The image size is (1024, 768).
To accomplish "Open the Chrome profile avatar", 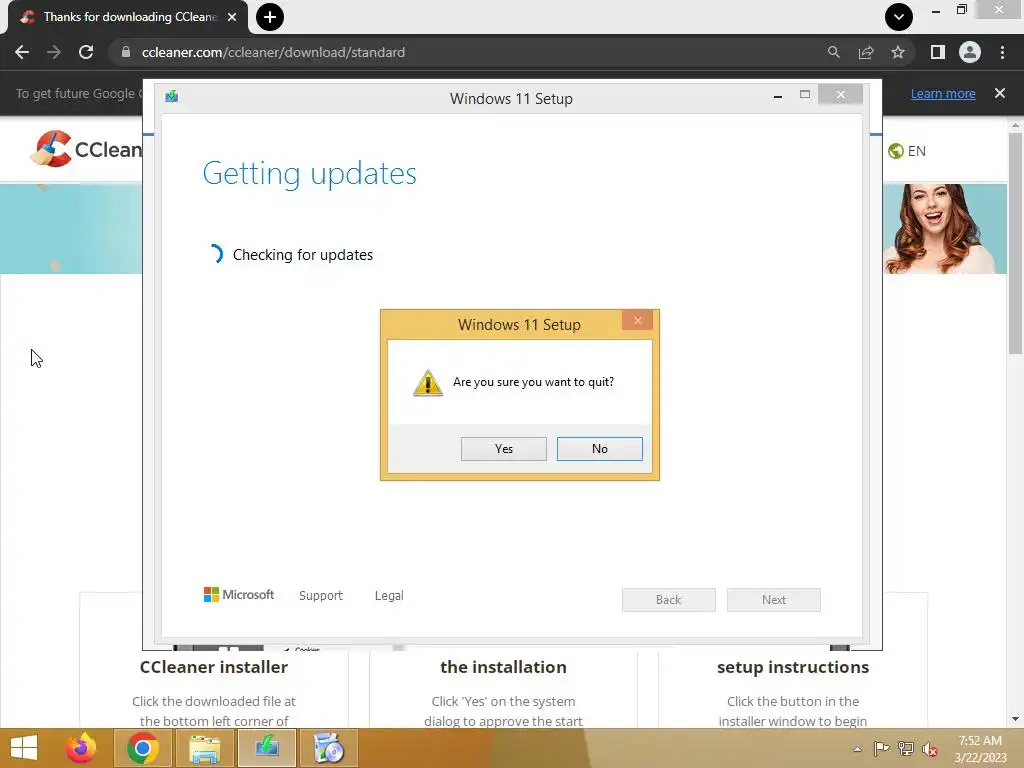I will tap(970, 52).
